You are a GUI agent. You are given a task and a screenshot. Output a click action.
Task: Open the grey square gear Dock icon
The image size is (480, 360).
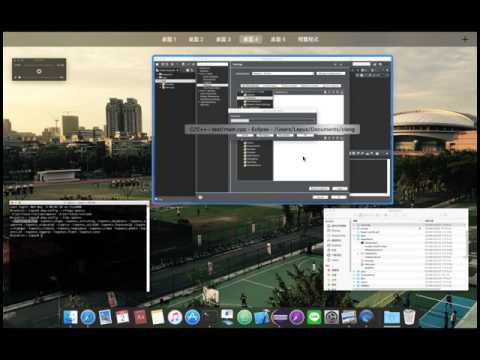[x=331, y=317]
